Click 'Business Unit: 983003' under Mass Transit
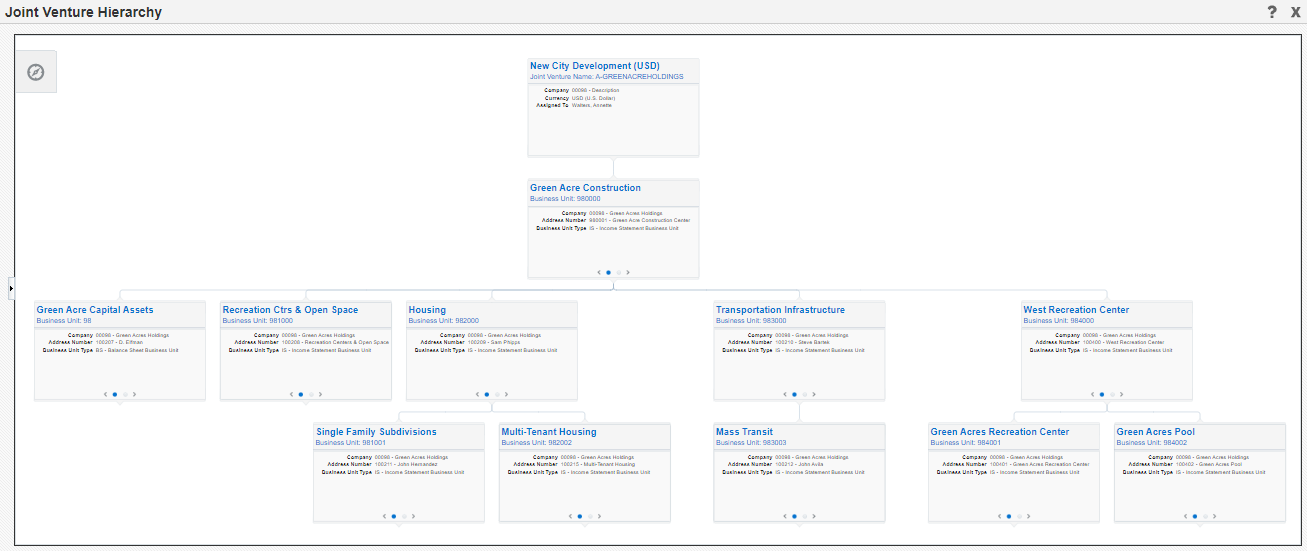Viewport: 1307px width, 551px height. tap(751, 443)
